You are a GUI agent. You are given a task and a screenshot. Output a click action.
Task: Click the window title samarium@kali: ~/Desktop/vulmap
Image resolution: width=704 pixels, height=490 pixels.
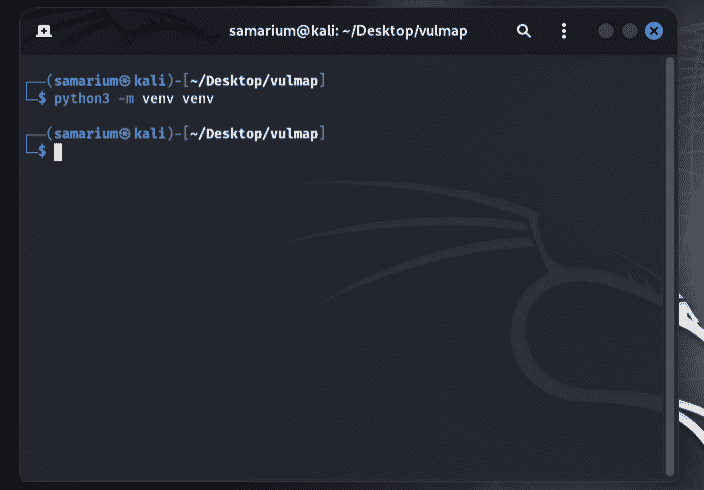348,31
